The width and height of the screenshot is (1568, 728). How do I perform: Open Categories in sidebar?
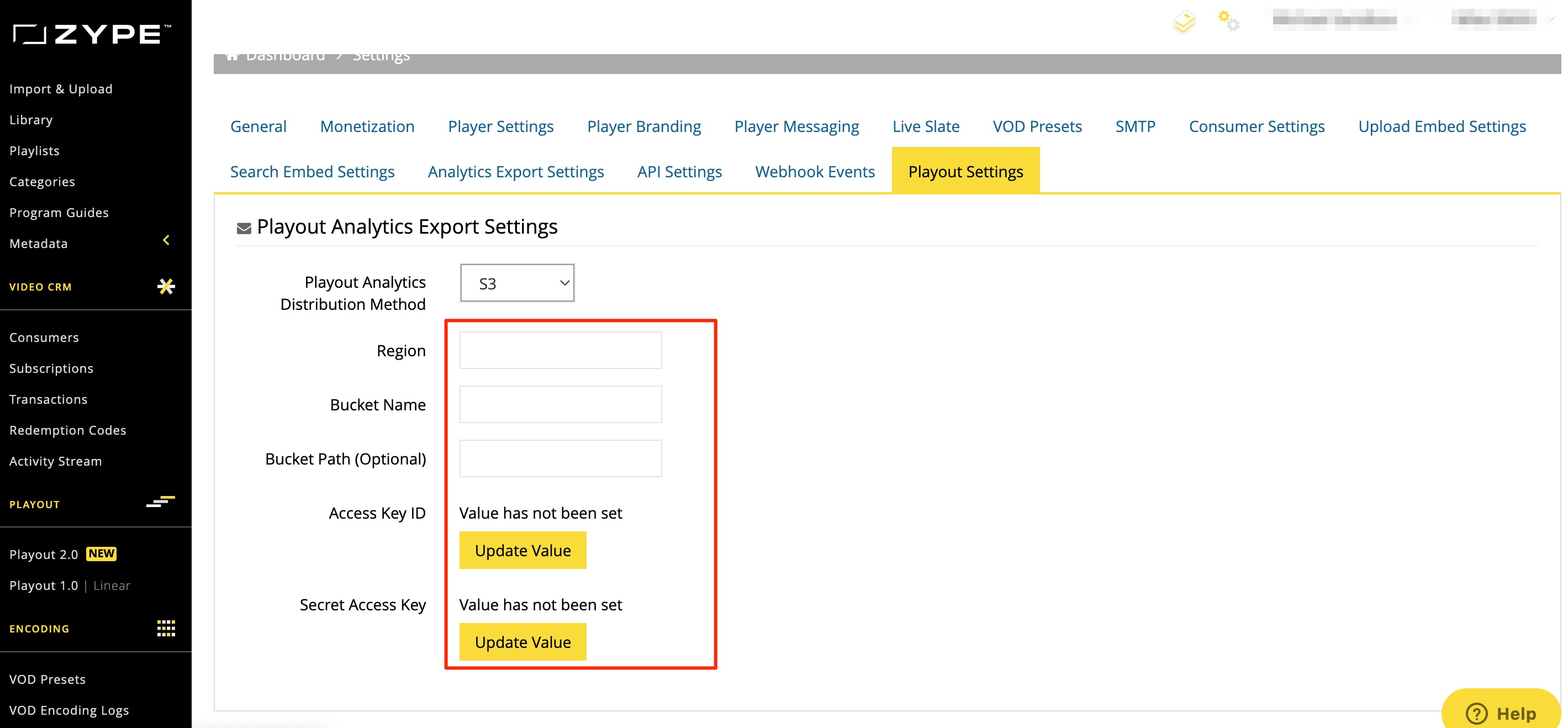[x=42, y=181]
